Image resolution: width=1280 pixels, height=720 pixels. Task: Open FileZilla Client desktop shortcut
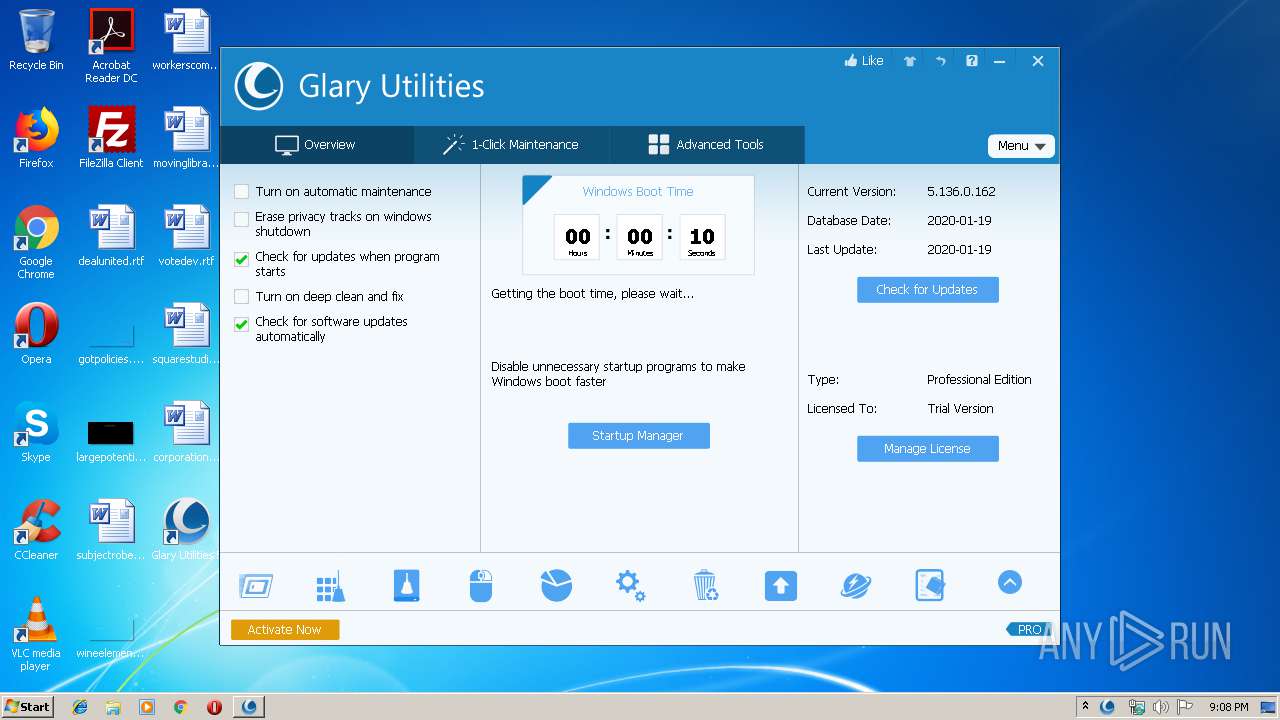pos(111,138)
